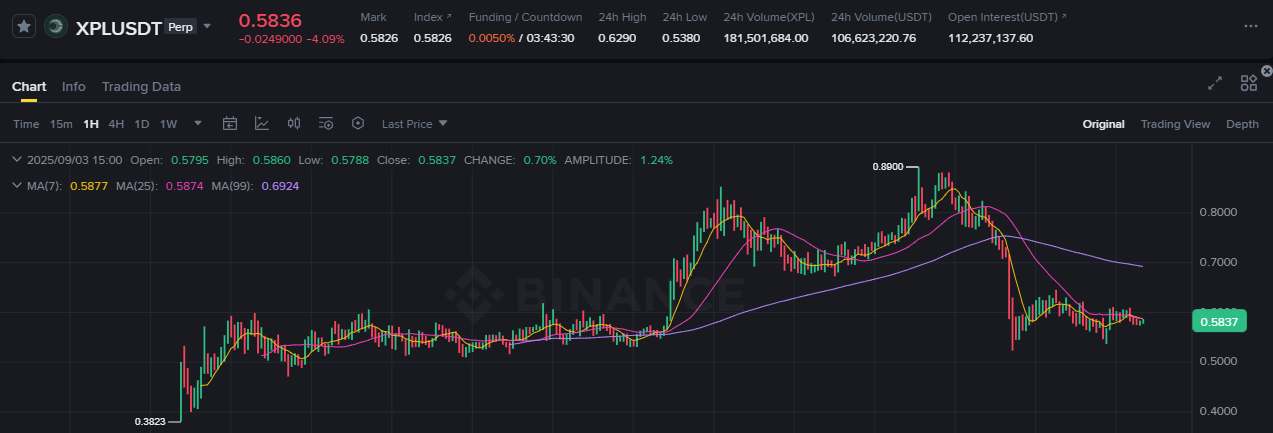Expand chart to fullscreen with arrows icon
Image resolution: width=1273 pixels, height=433 pixels.
1215,84
